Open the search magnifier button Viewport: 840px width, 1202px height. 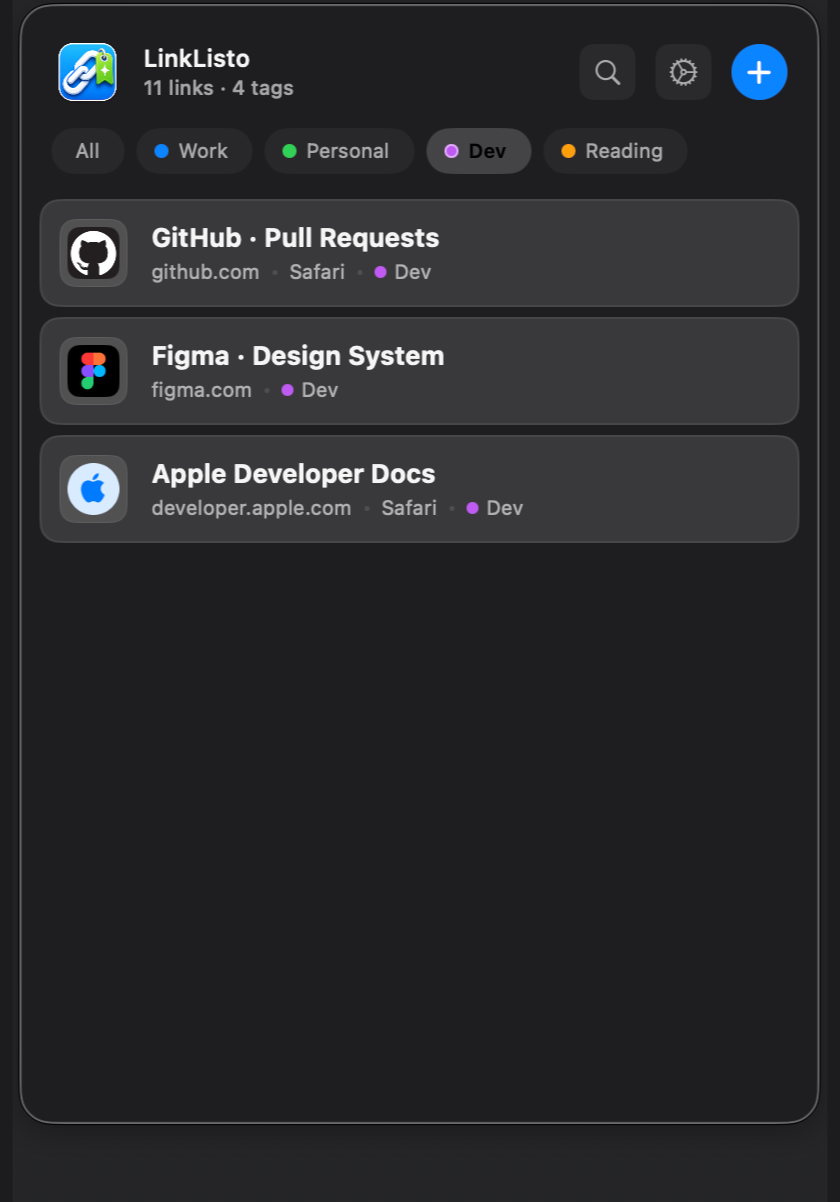point(607,72)
